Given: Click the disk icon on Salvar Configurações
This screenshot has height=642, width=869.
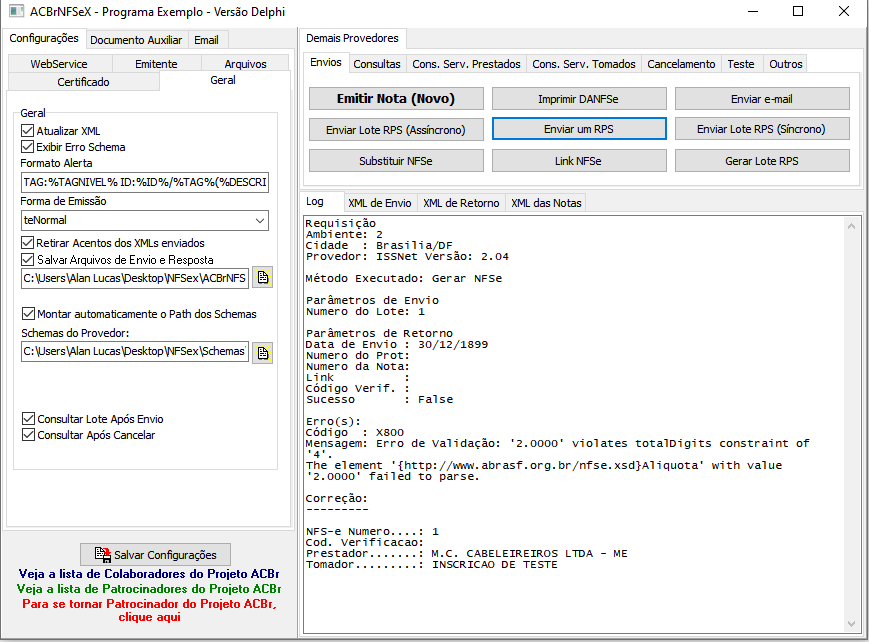Looking at the screenshot, I should pyautogui.click(x=103, y=554).
